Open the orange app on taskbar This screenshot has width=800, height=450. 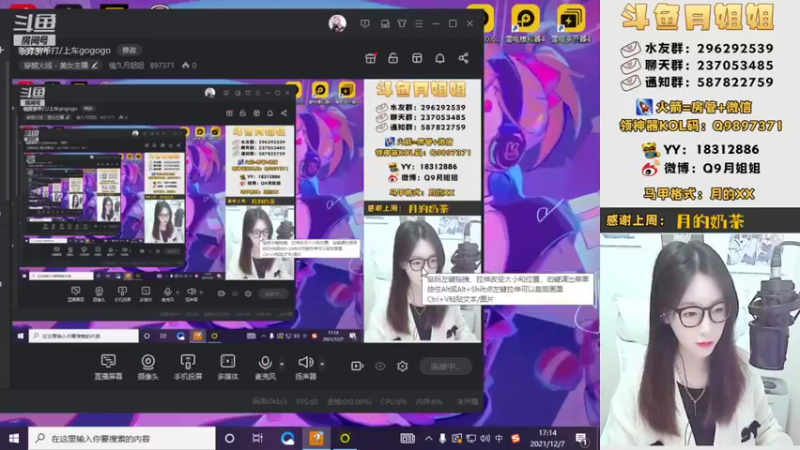[x=316, y=438]
